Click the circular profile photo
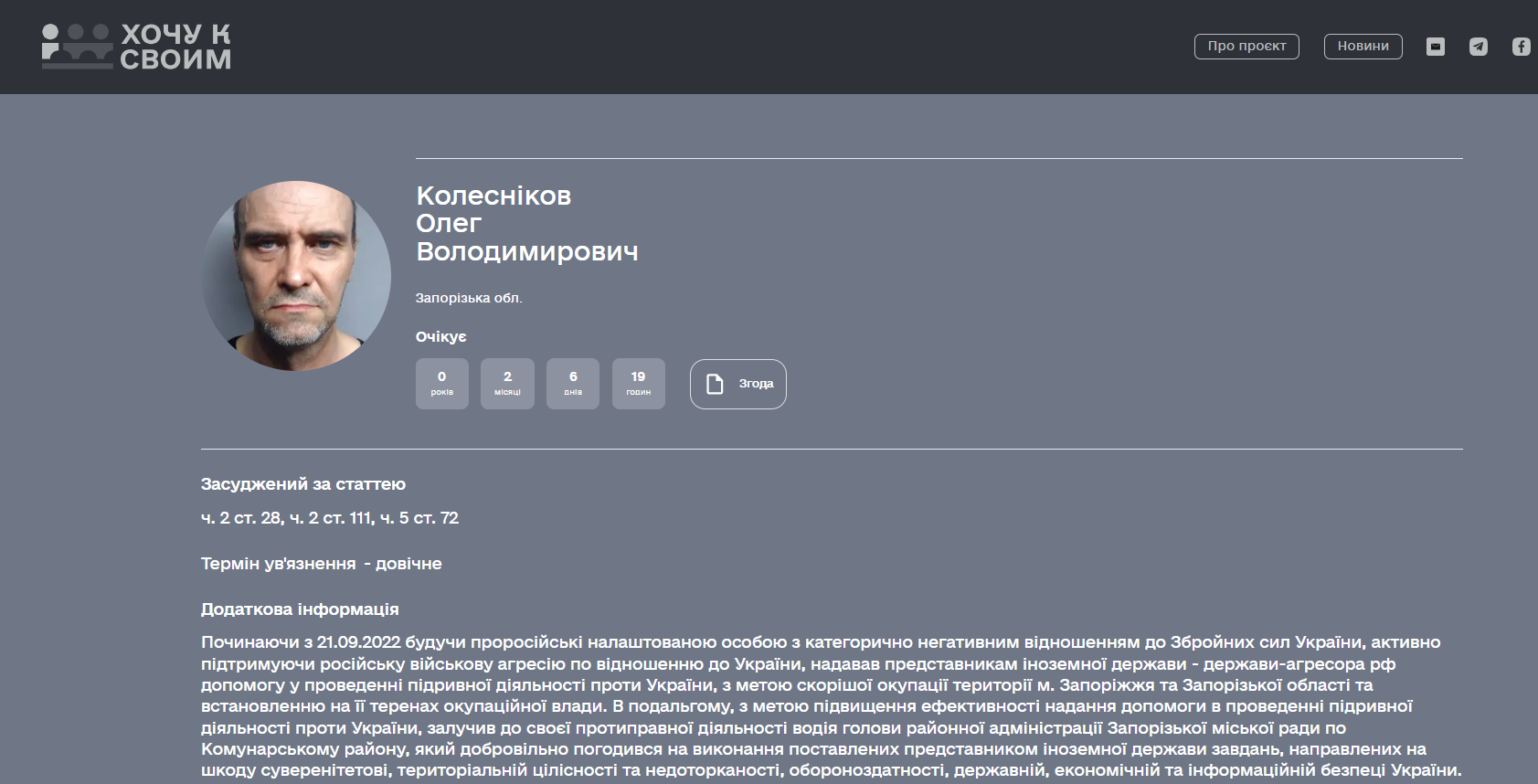1538x784 pixels. coord(296,276)
